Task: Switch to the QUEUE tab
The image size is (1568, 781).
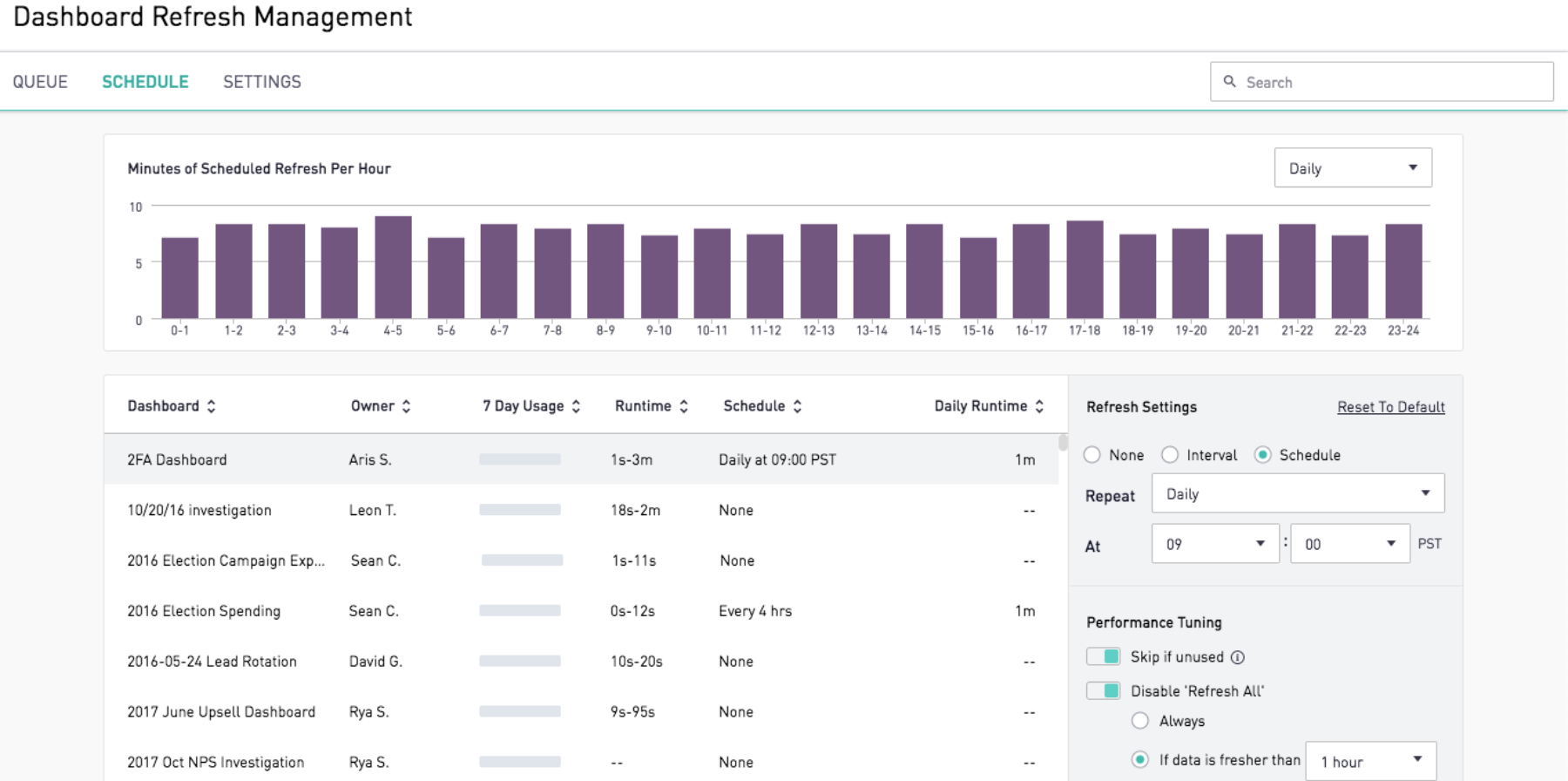Action: pos(40,82)
